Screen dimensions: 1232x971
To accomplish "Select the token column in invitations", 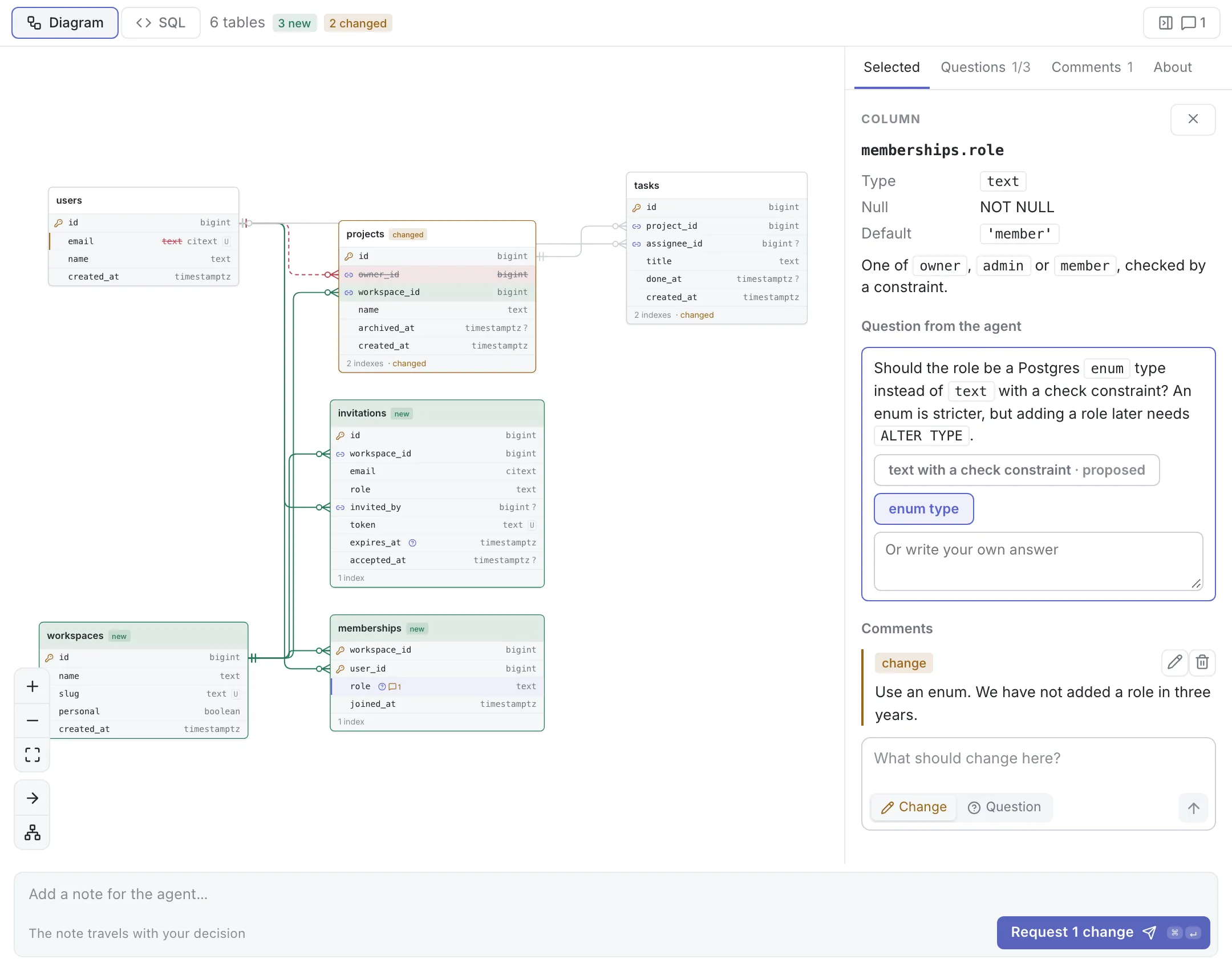I will pyautogui.click(x=437, y=525).
